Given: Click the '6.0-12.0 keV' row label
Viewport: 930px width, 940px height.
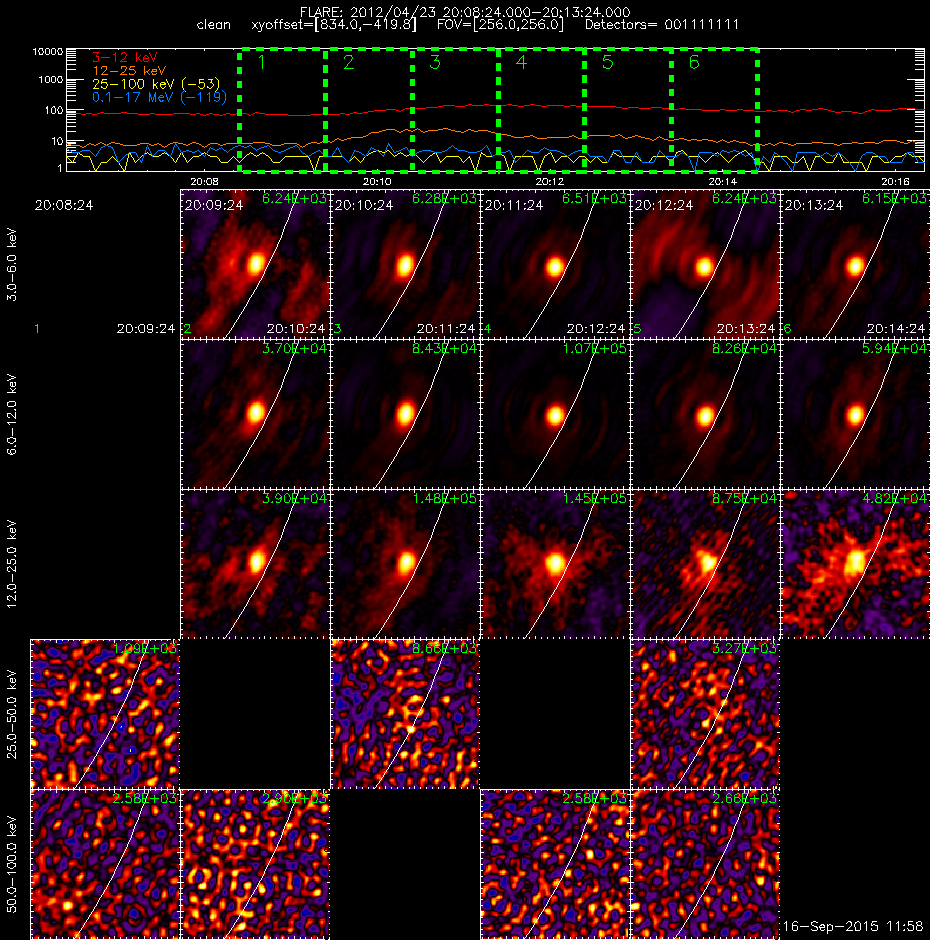Looking at the screenshot, I should [x=12, y=414].
